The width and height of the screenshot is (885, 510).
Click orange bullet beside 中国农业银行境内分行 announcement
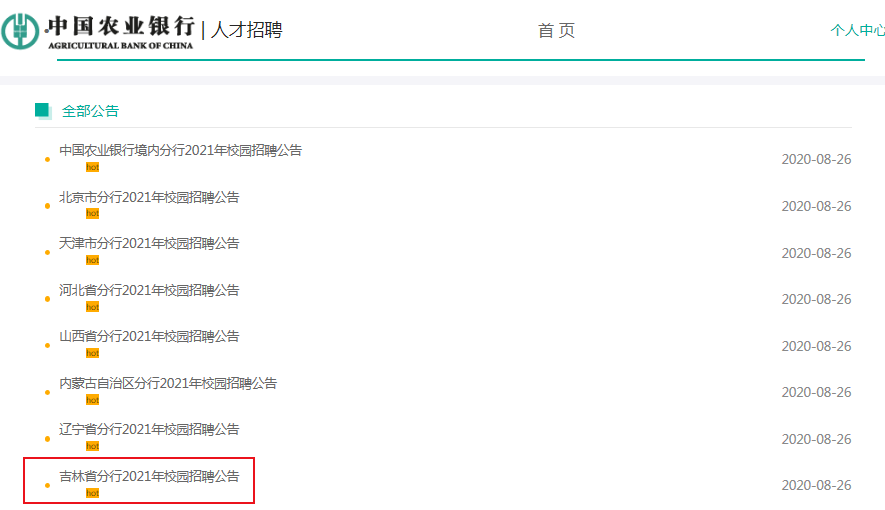coord(47,160)
